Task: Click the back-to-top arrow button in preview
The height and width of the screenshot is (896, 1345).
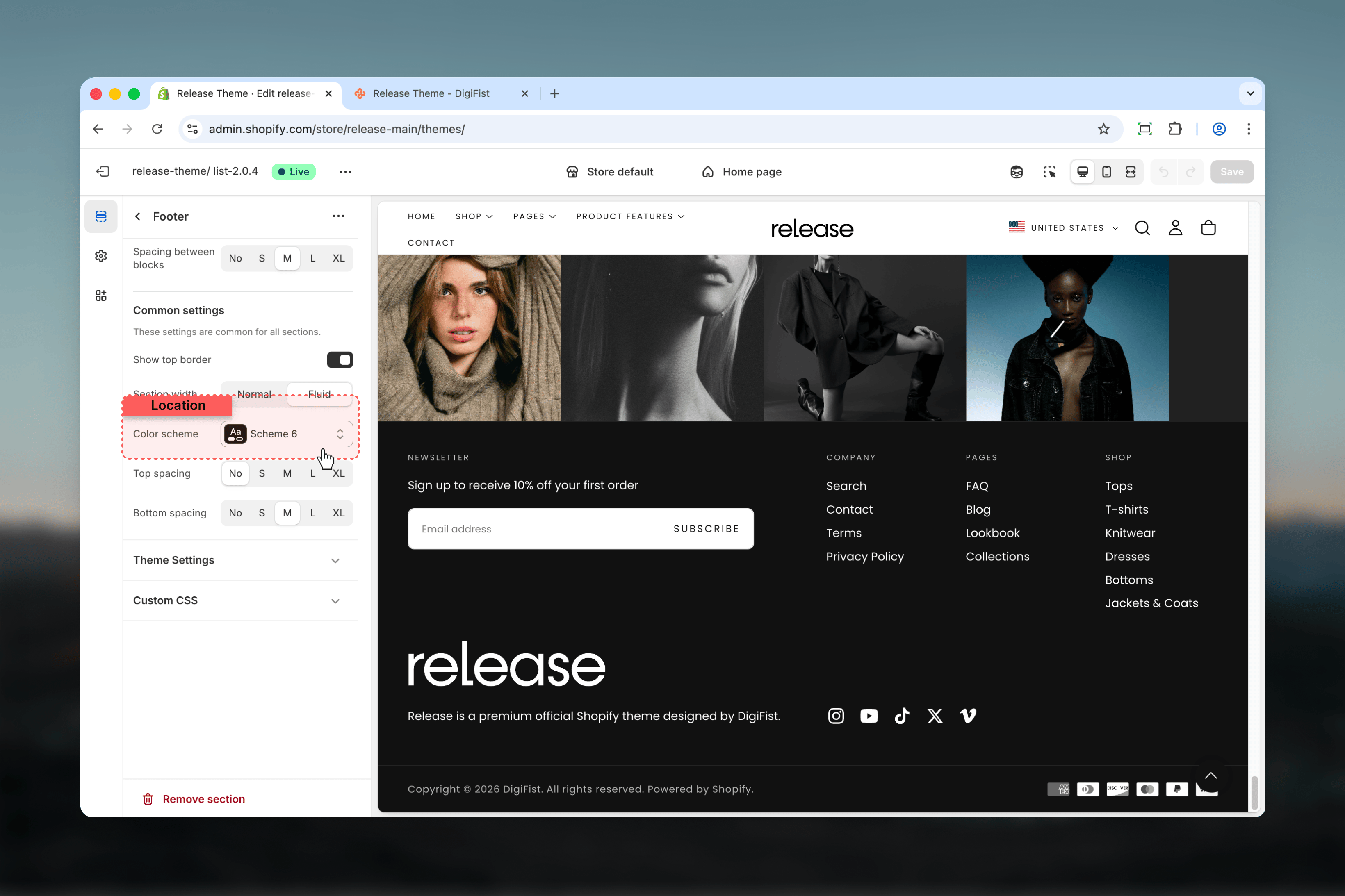Action: pos(1210,775)
